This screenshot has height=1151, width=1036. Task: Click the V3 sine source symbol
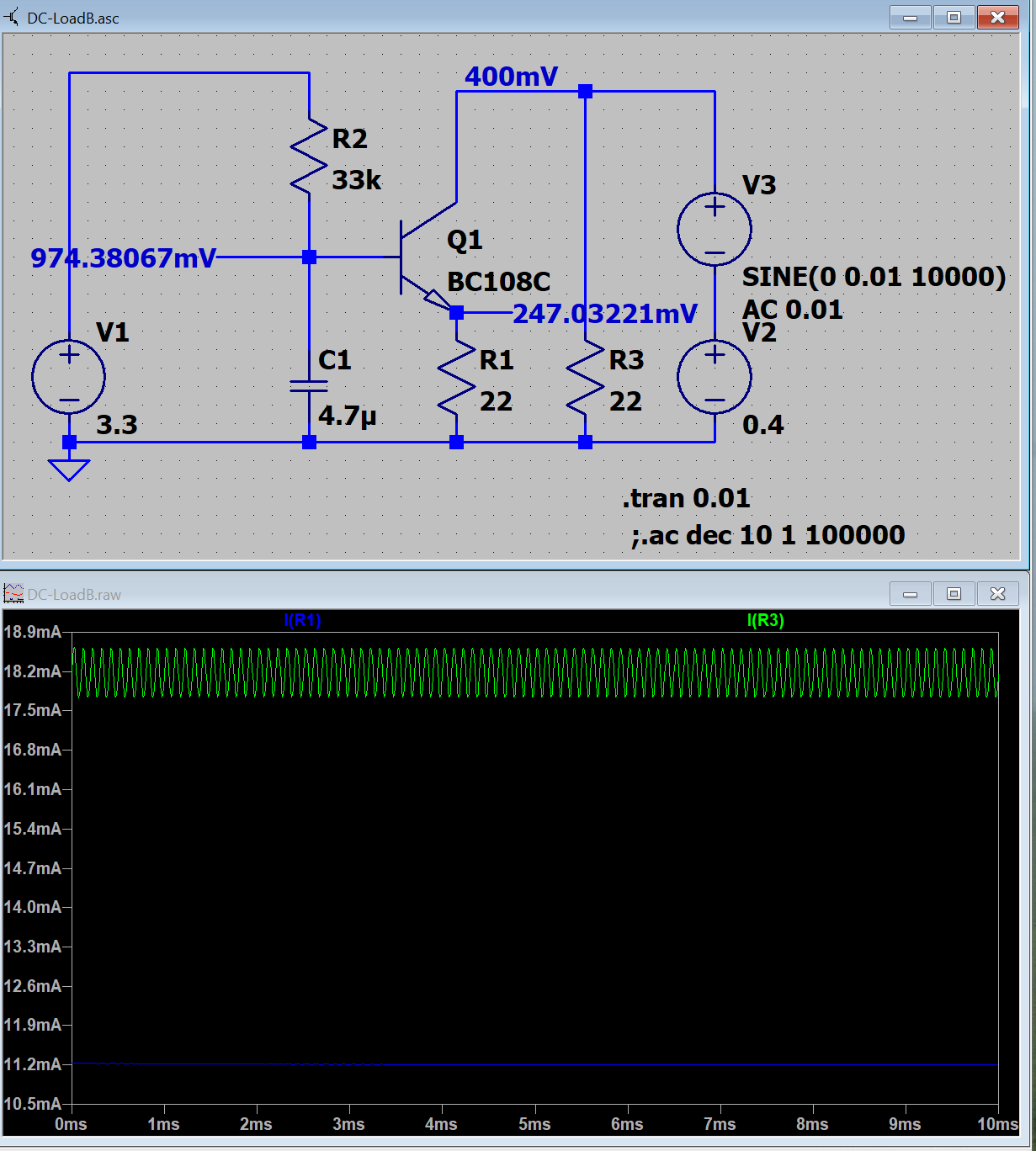click(715, 229)
